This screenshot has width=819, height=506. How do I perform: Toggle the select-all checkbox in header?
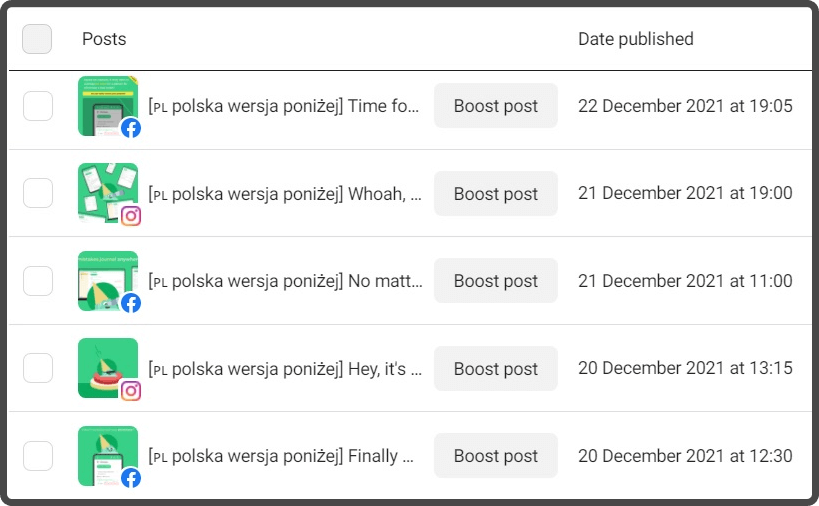pyautogui.click(x=37, y=39)
